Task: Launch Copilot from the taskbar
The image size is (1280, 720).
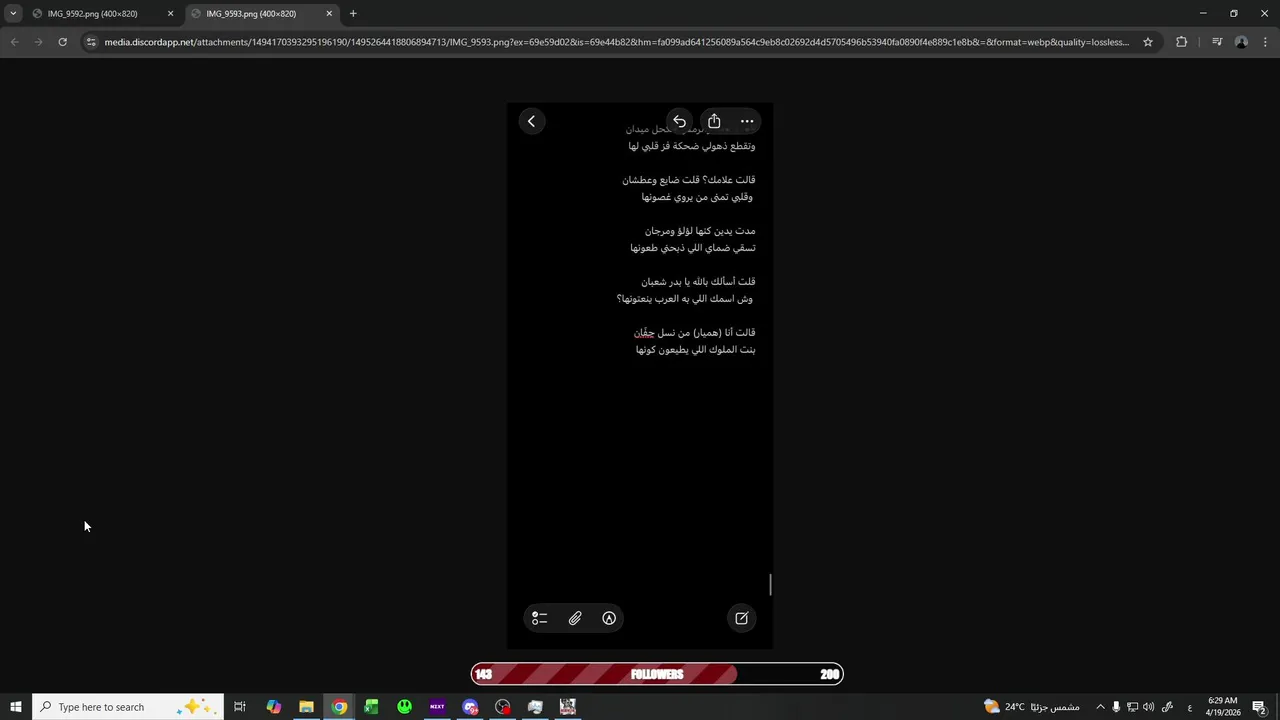Action: click(x=273, y=707)
